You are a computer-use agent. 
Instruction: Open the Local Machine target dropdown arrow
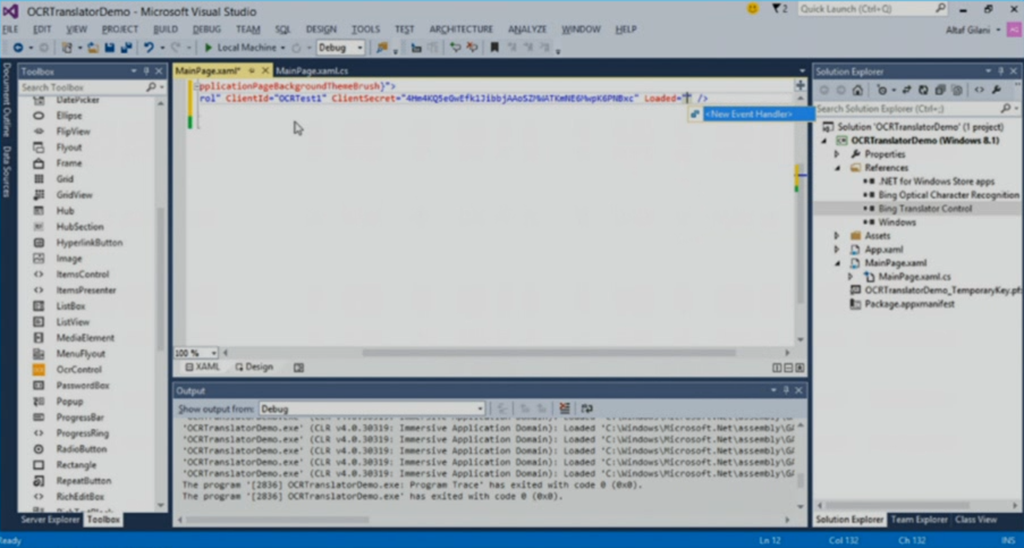283,48
